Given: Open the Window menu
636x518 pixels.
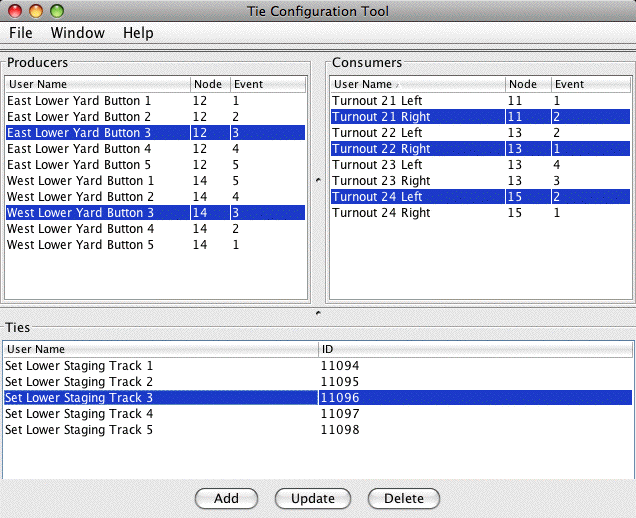Looking at the screenshot, I should pyautogui.click(x=78, y=33).
